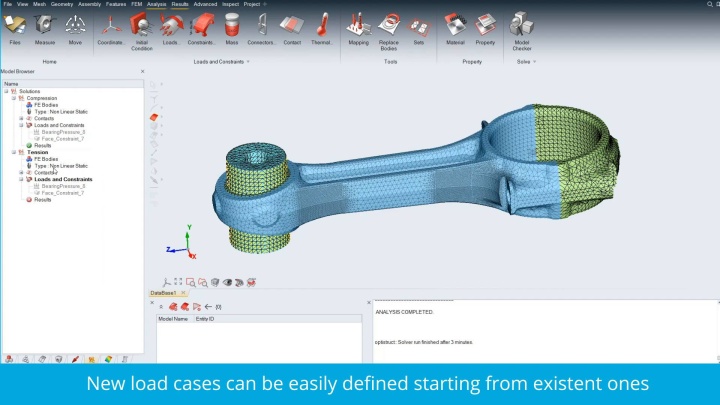This screenshot has width=720, height=405.
Task: Open the Material tool
Action: click(x=455, y=29)
